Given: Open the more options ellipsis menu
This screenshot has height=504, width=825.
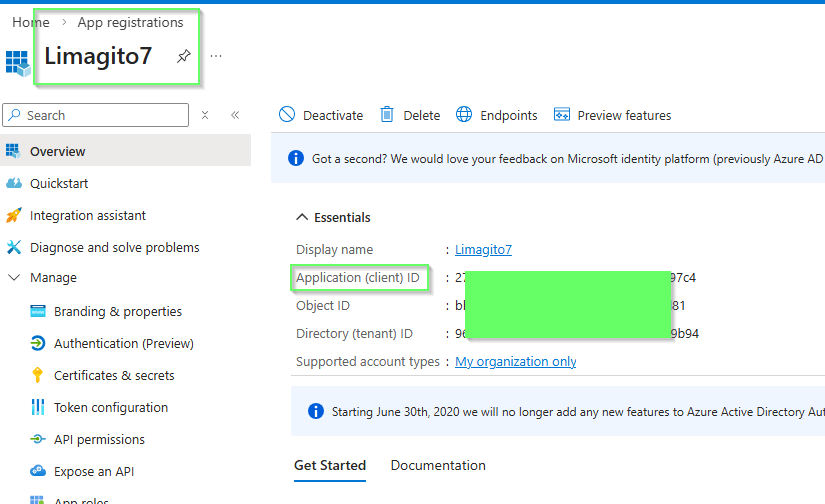Looking at the screenshot, I should click(216, 56).
